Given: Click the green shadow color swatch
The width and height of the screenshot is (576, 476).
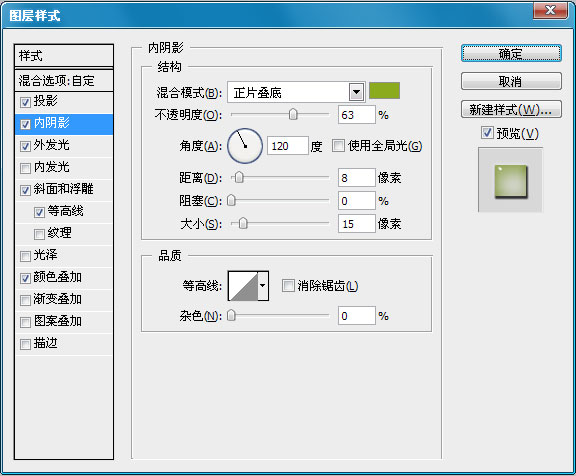Looking at the screenshot, I should point(384,91).
